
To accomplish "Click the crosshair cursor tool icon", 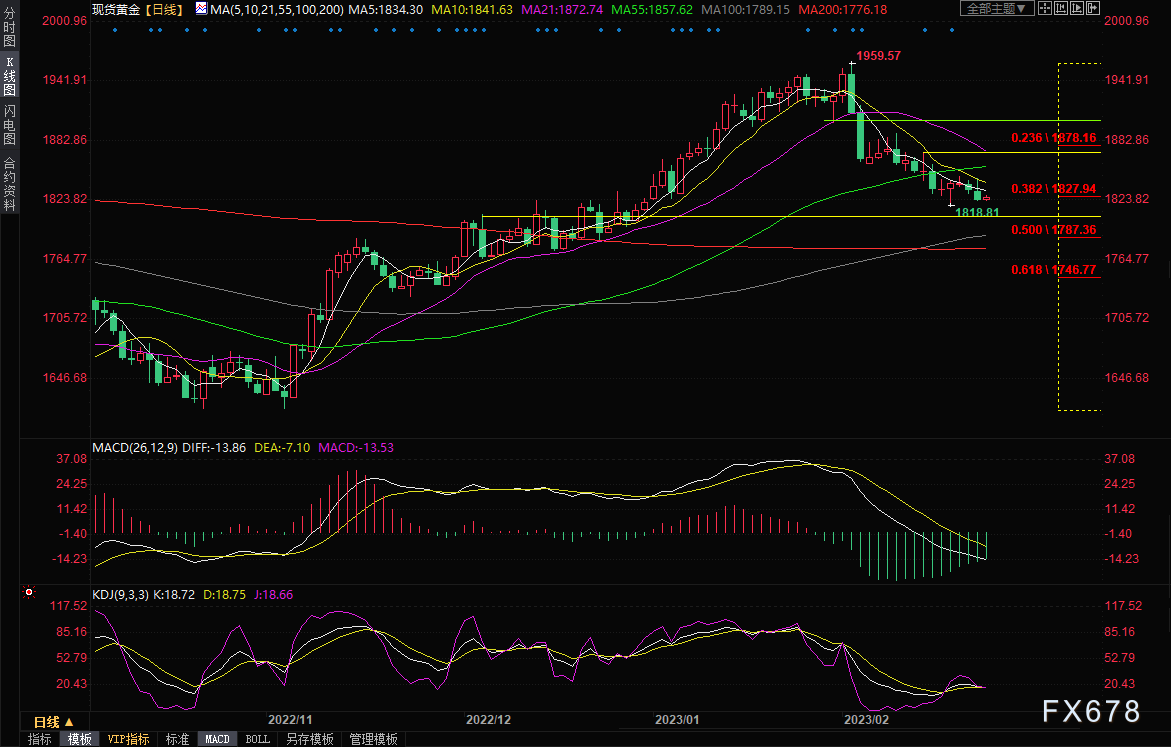I will point(1045,9).
